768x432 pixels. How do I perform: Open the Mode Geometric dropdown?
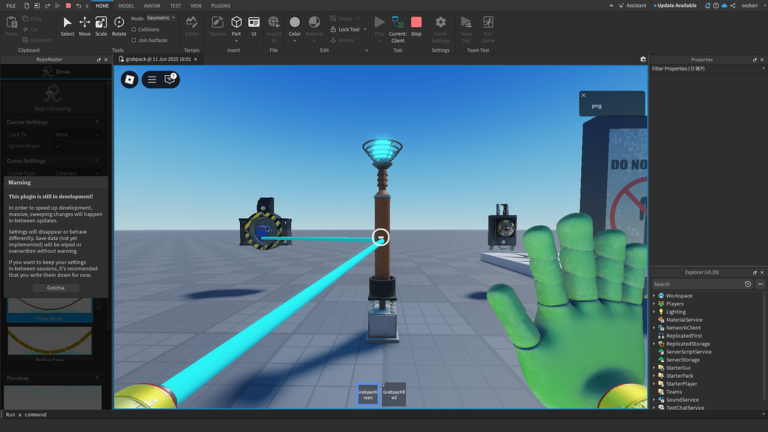click(161, 18)
